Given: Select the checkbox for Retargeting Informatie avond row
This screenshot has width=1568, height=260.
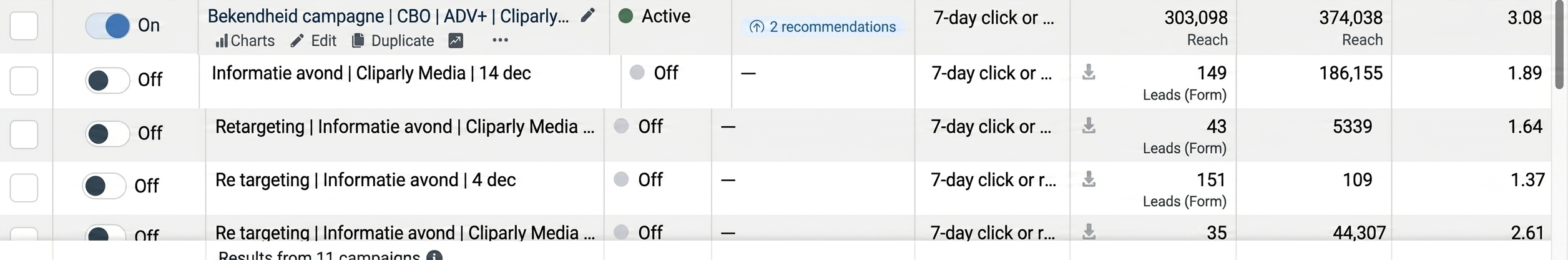Looking at the screenshot, I should [24, 134].
